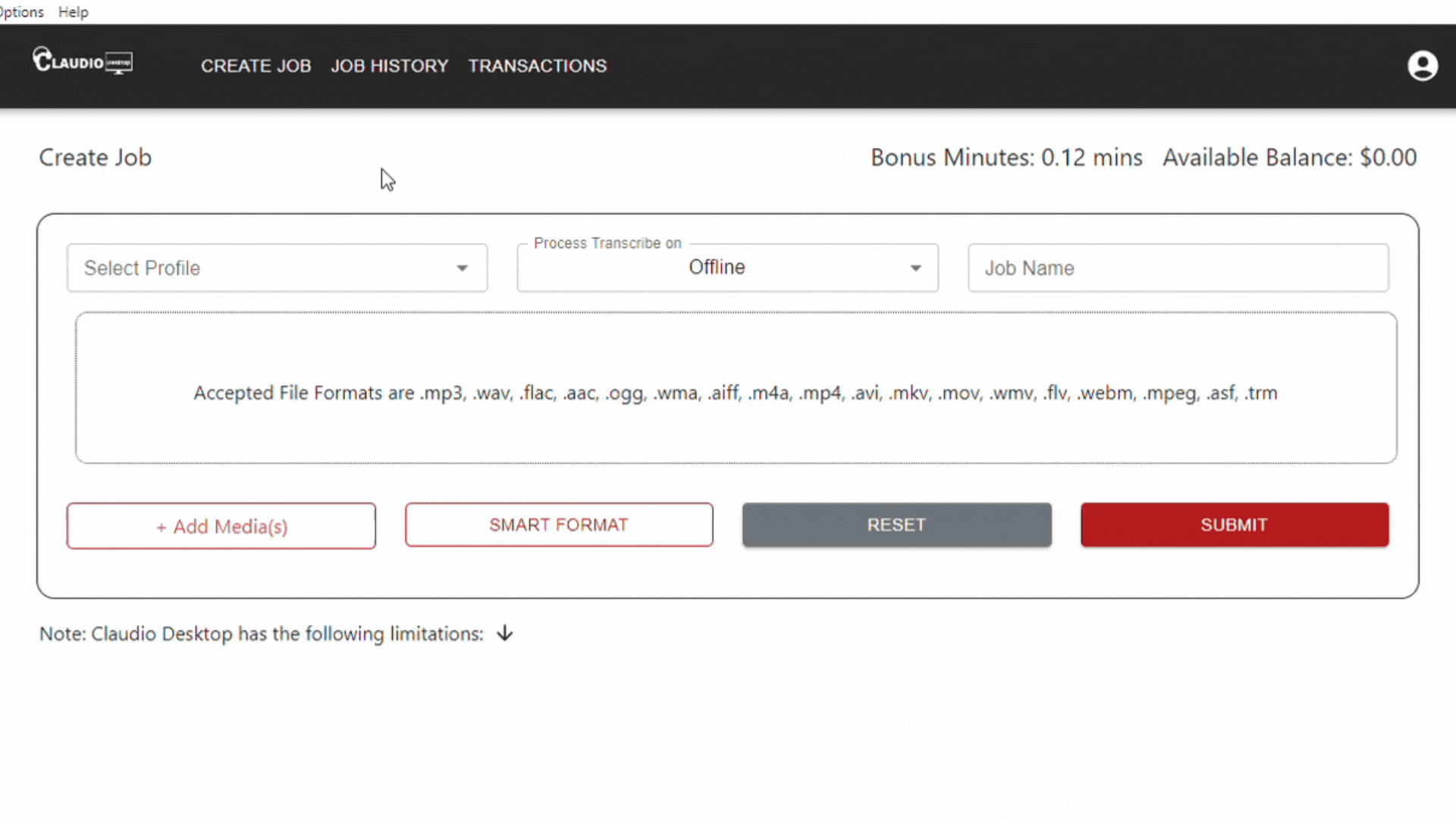
Task: Open the Select Profile combo box
Action: pos(258,268)
